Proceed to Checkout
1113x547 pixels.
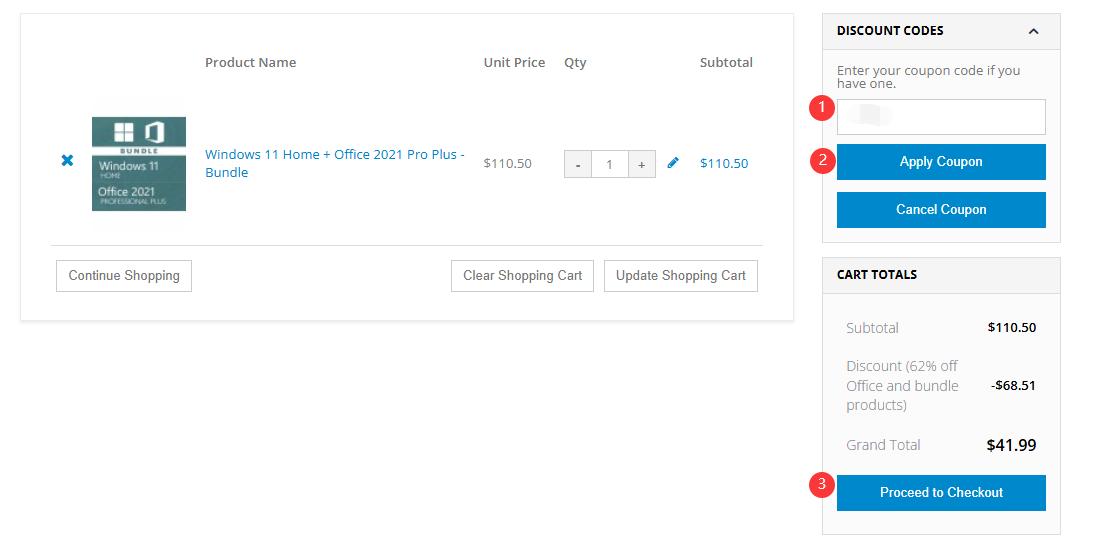click(941, 492)
